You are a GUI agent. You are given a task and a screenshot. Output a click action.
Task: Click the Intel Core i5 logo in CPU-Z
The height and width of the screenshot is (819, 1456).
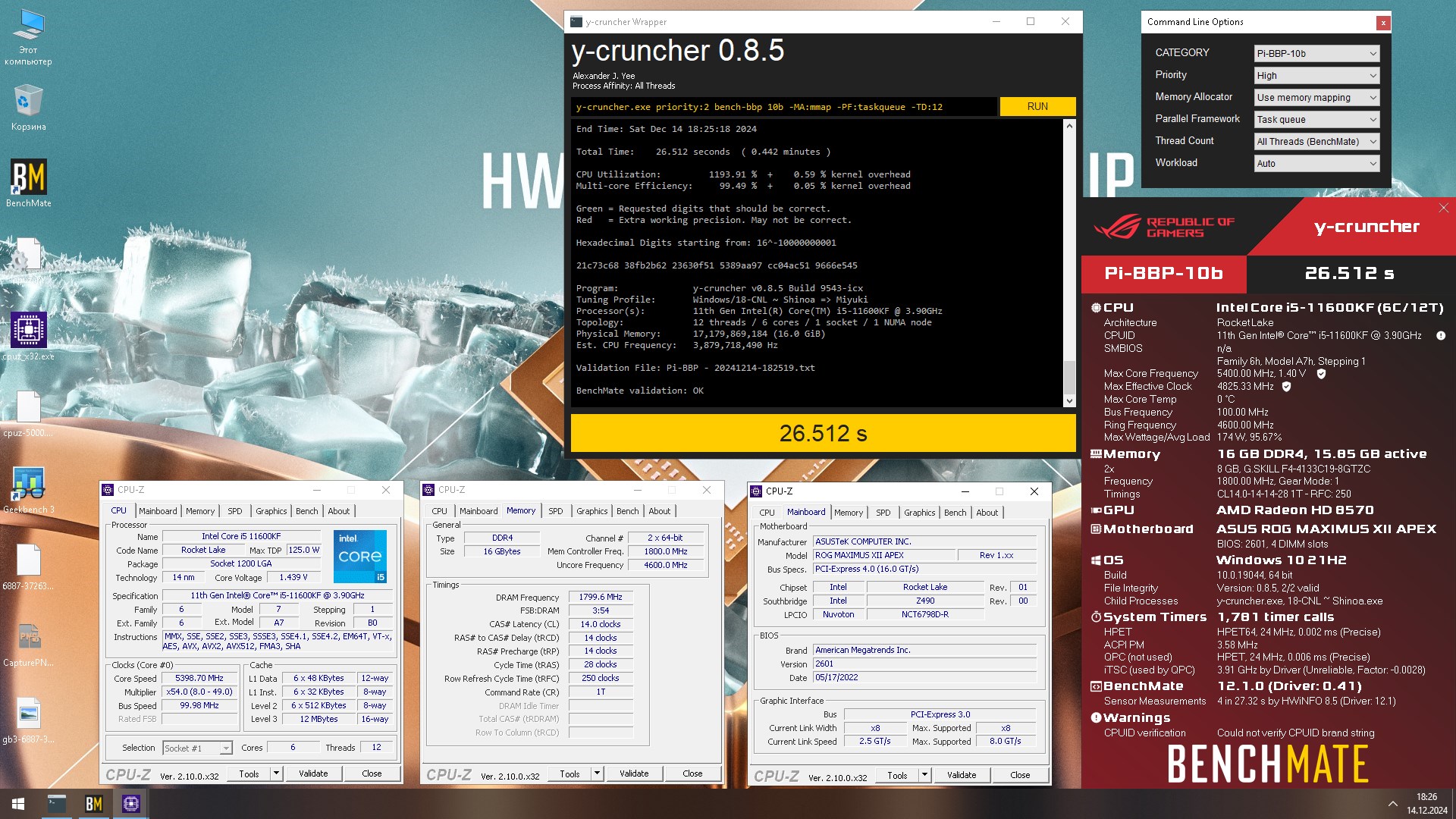[x=360, y=556]
